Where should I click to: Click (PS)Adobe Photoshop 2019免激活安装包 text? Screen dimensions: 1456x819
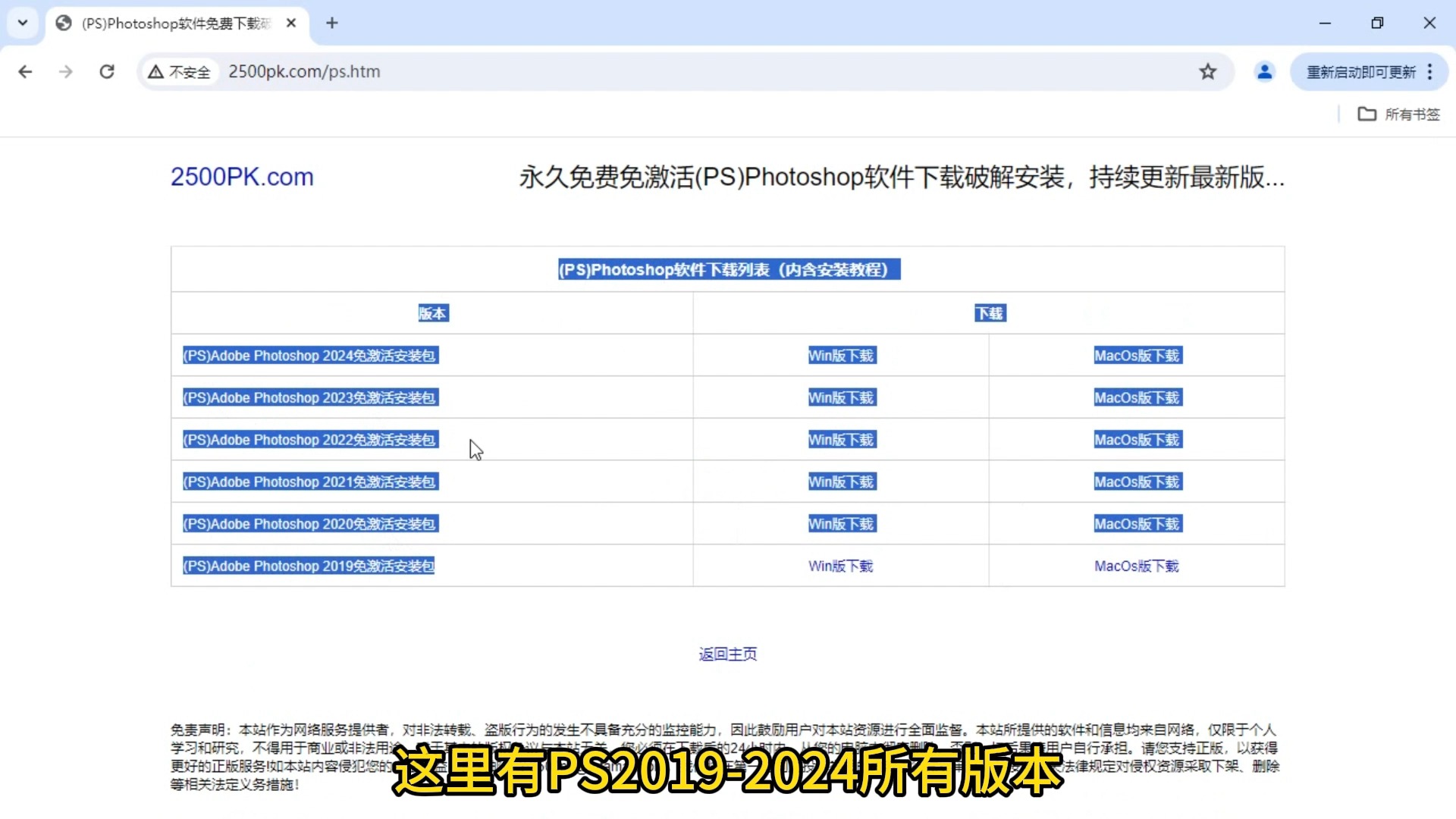click(309, 566)
